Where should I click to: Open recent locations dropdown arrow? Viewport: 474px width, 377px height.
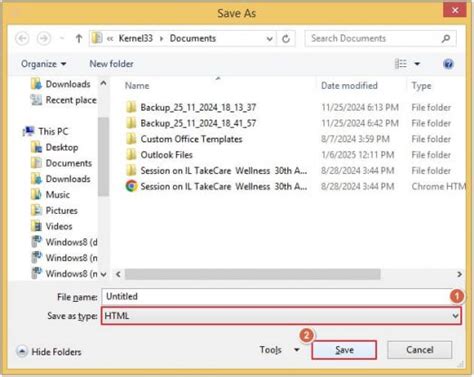tap(62, 39)
